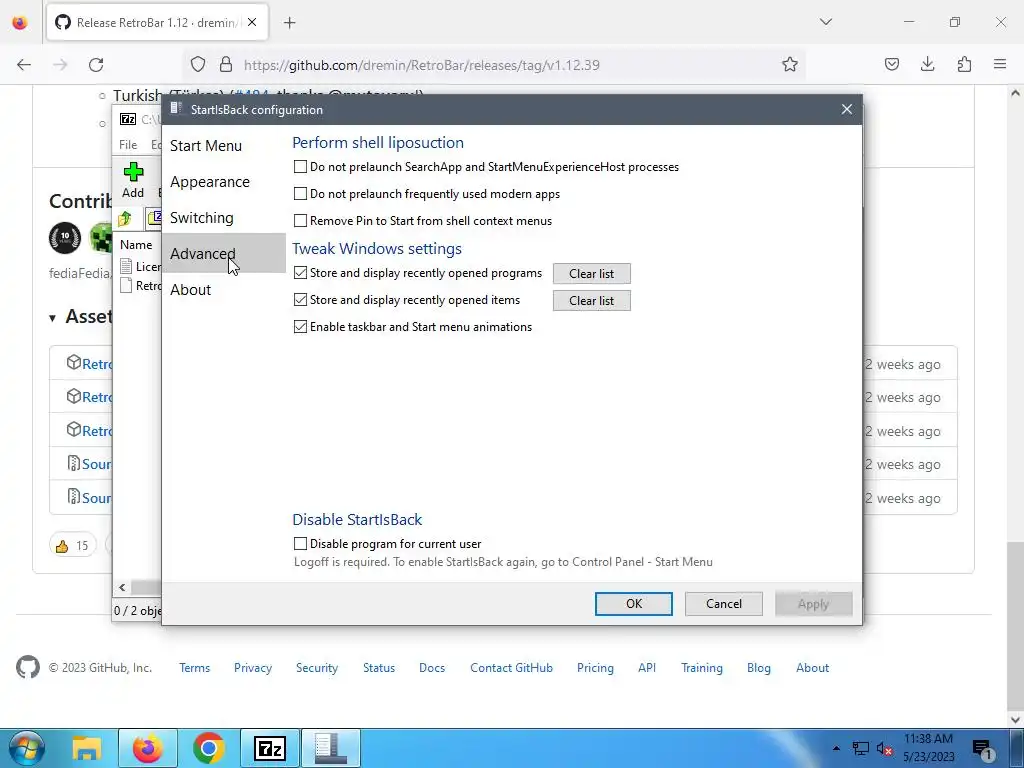This screenshot has width=1024, height=768.
Task: Go back in Firefox
Action: click(24, 65)
